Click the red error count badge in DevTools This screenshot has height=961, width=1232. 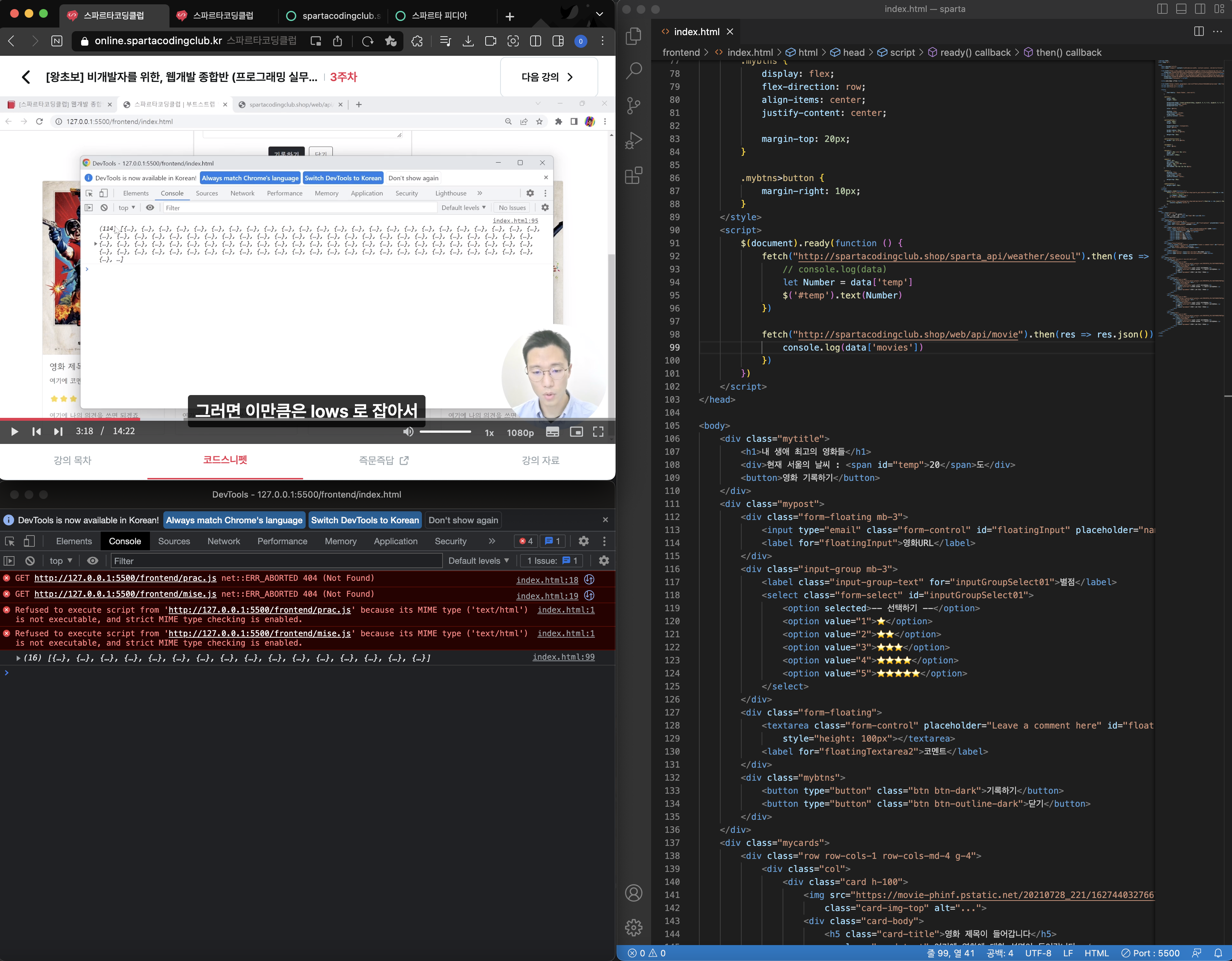point(526,541)
